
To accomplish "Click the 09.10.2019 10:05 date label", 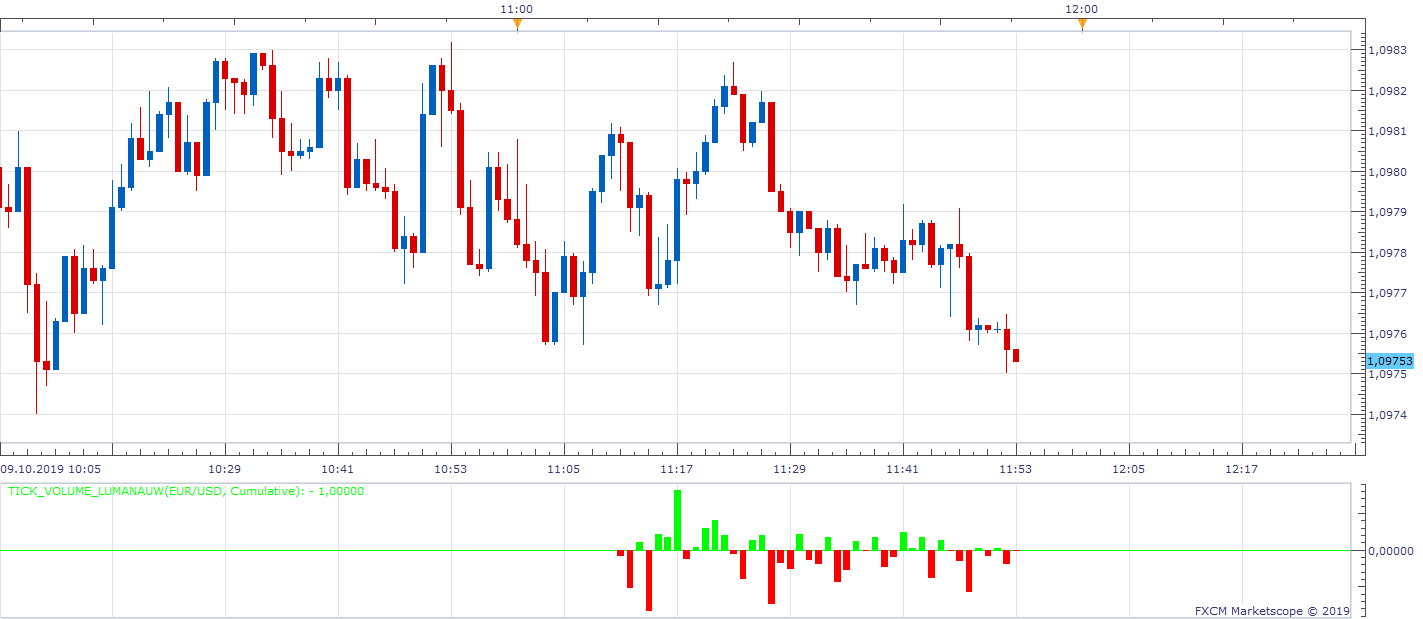I will click(x=50, y=469).
